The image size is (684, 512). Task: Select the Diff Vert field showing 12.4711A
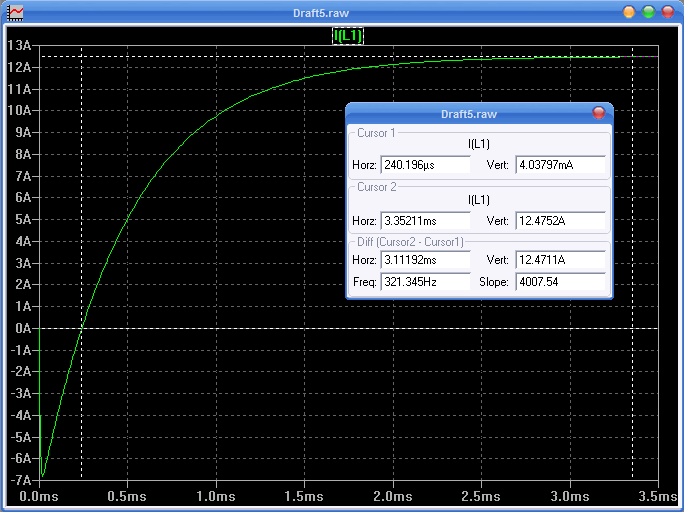pos(560,260)
